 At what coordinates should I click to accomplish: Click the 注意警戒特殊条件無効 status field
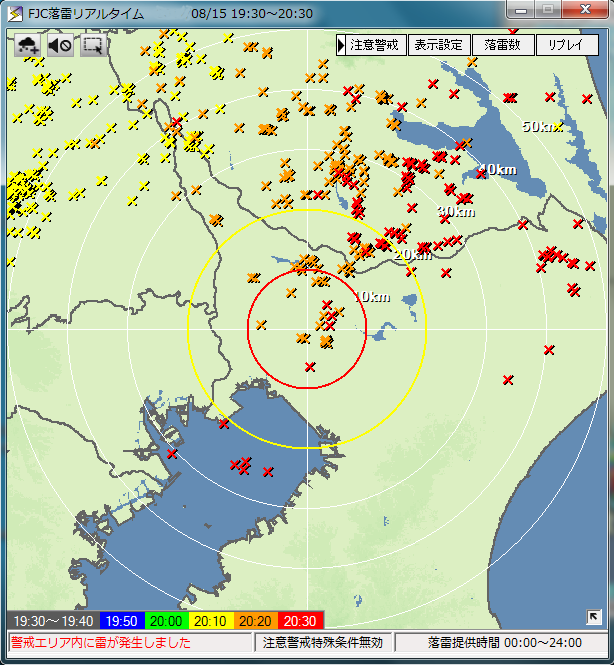323,643
